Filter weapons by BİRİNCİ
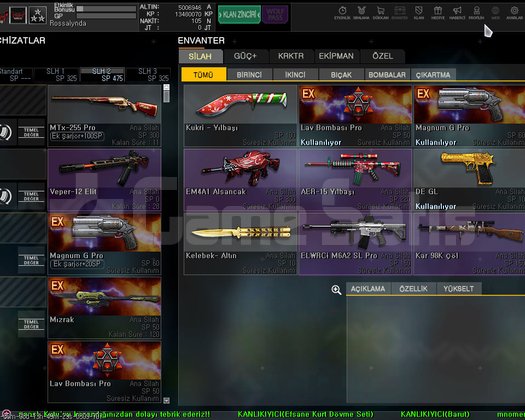Image resolution: width=525 pixels, height=420 pixels. pyautogui.click(x=249, y=74)
